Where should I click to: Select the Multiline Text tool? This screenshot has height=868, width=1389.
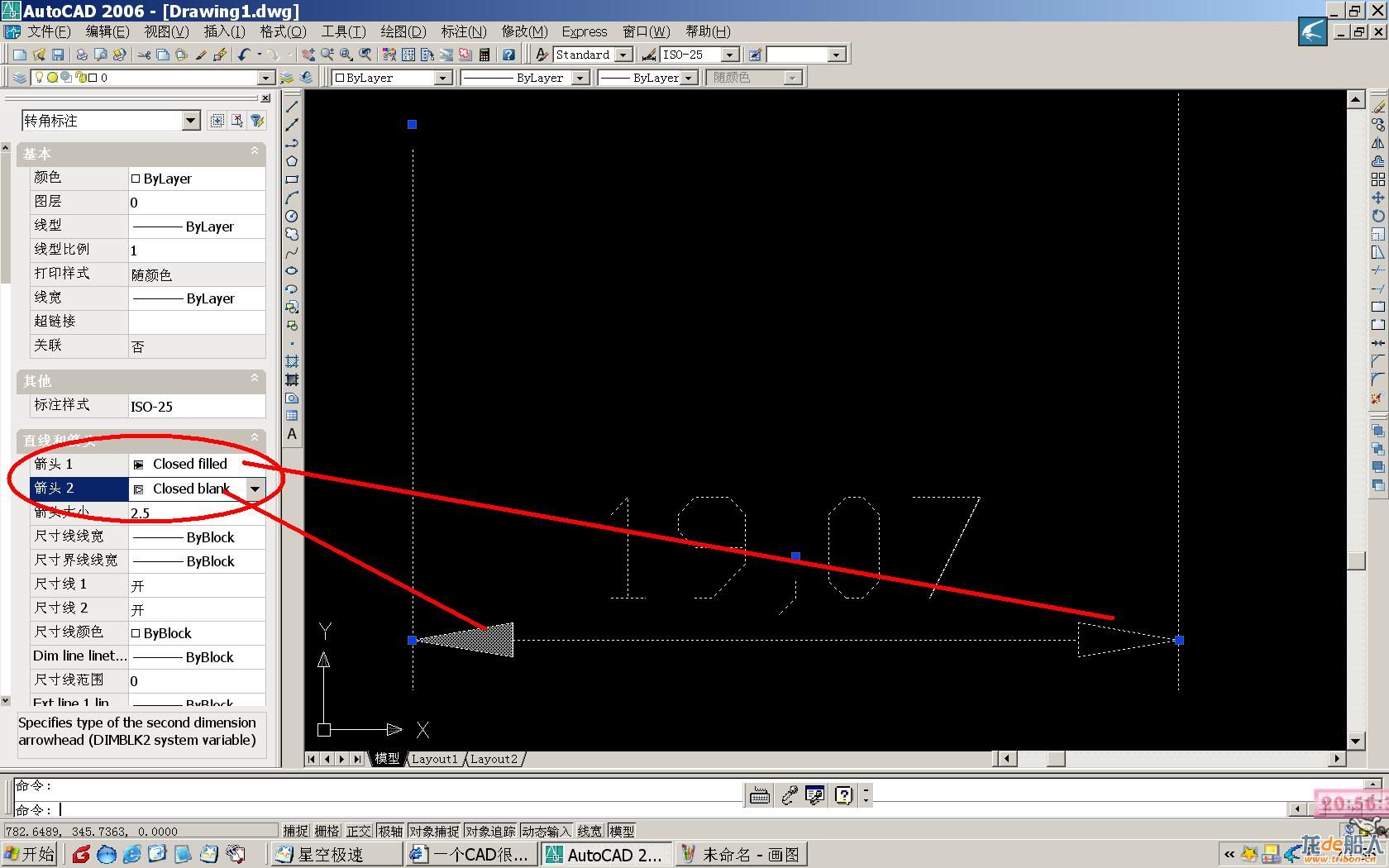coord(292,434)
